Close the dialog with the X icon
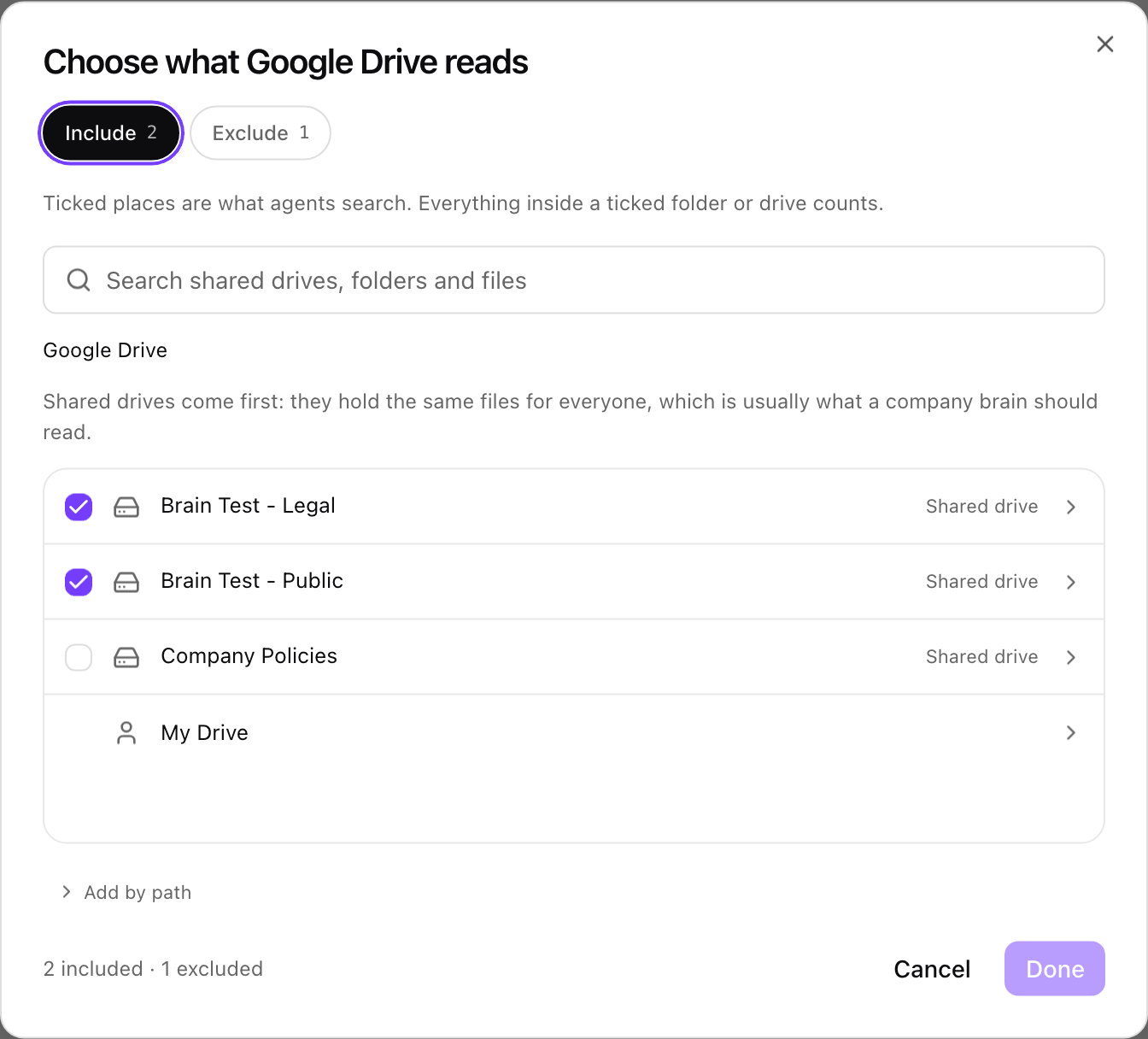This screenshot has height=1039, width=1148. (x=1105, y=44)
